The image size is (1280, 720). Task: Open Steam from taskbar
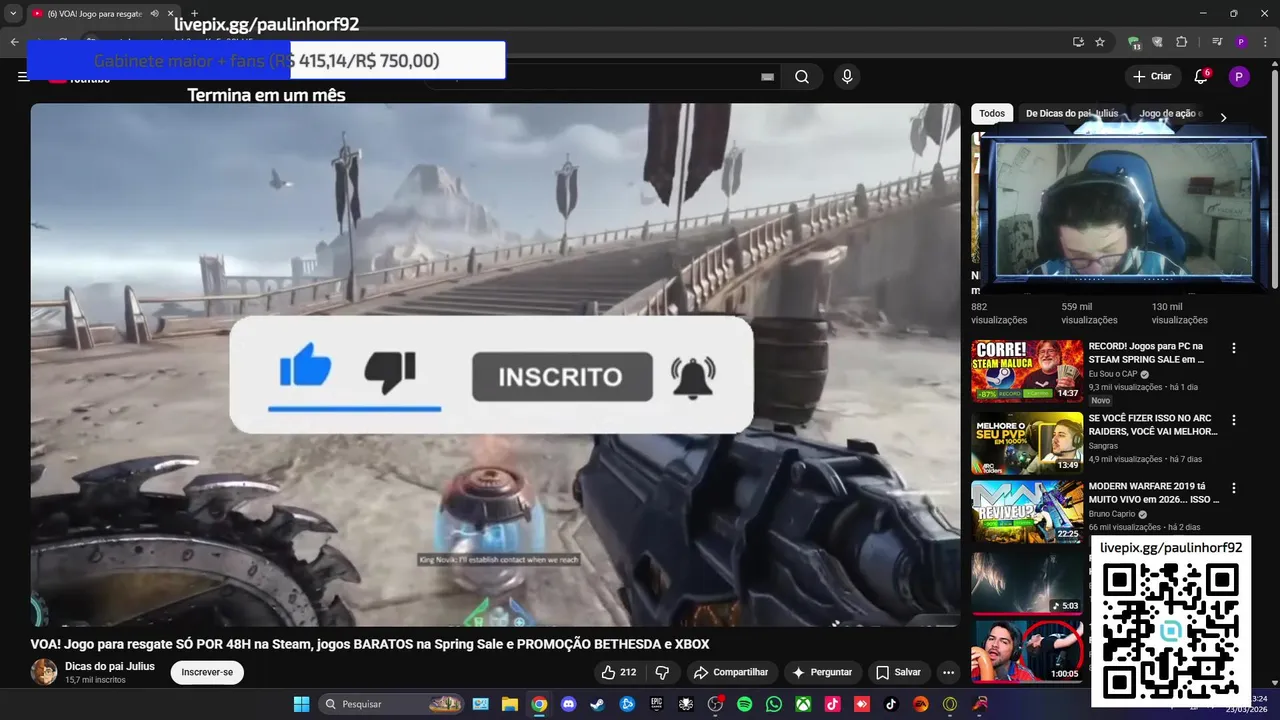pyautogui.click(x=598, y=704)
